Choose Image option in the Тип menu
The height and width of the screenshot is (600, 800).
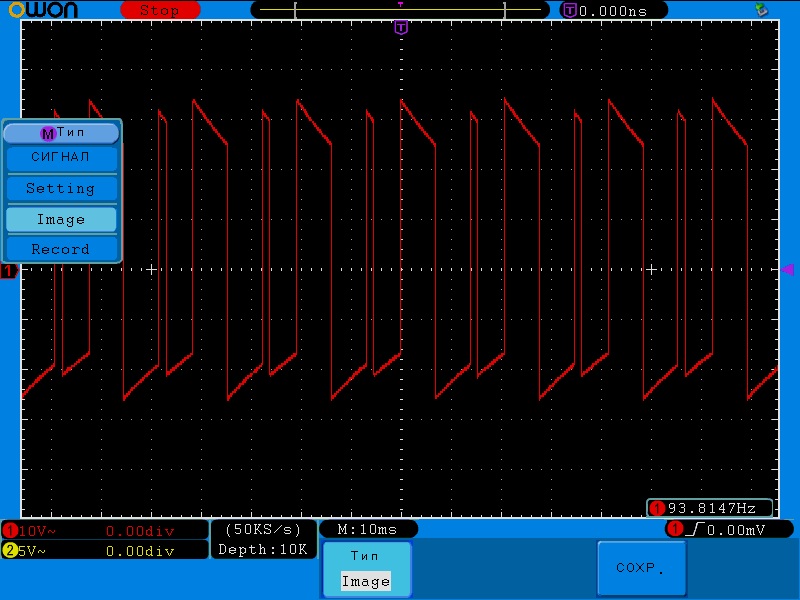pos(61,219)
